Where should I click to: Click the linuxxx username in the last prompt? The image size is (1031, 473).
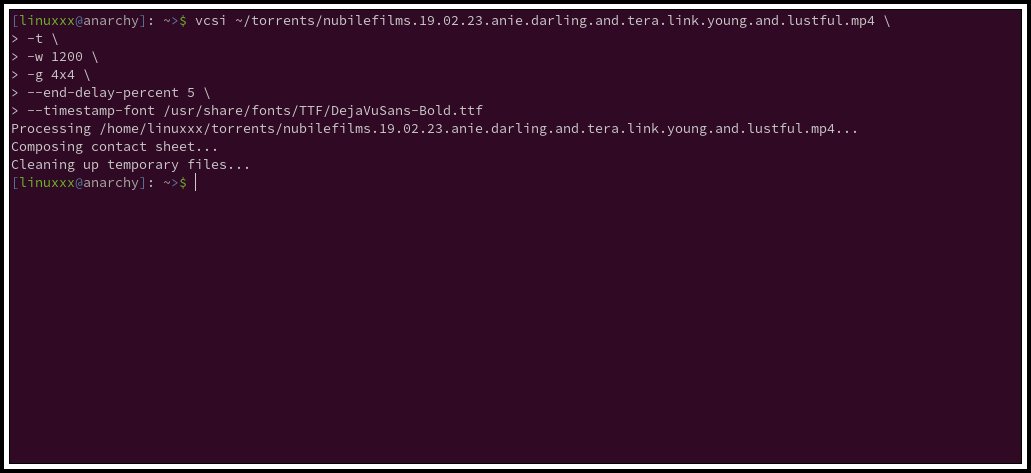[x=47, y=182]
